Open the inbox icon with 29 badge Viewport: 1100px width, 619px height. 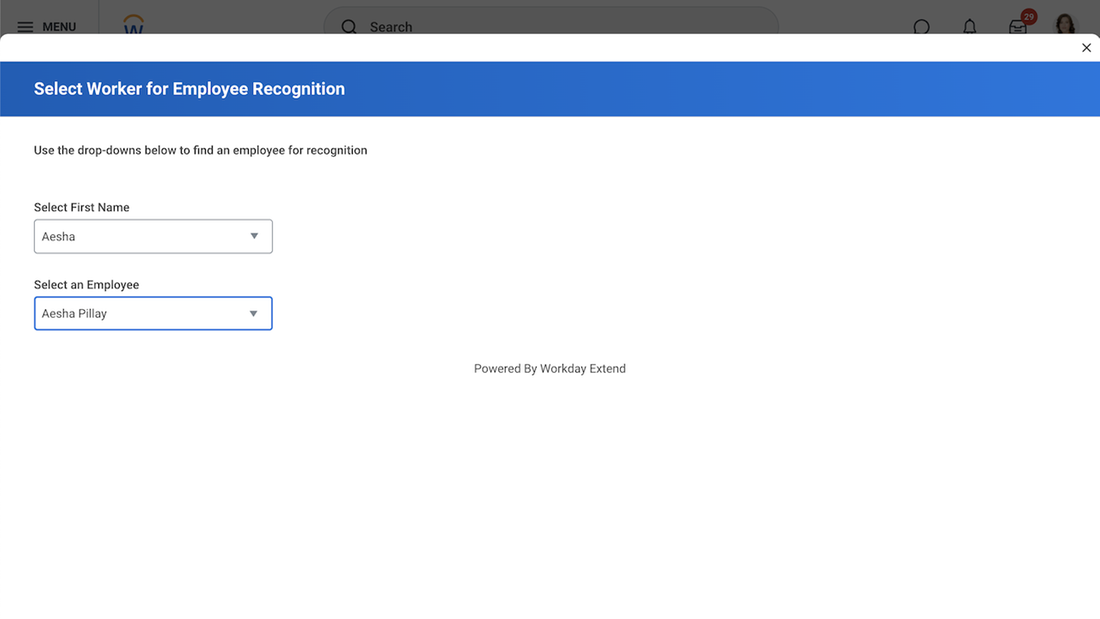[x=1017, y=29]
